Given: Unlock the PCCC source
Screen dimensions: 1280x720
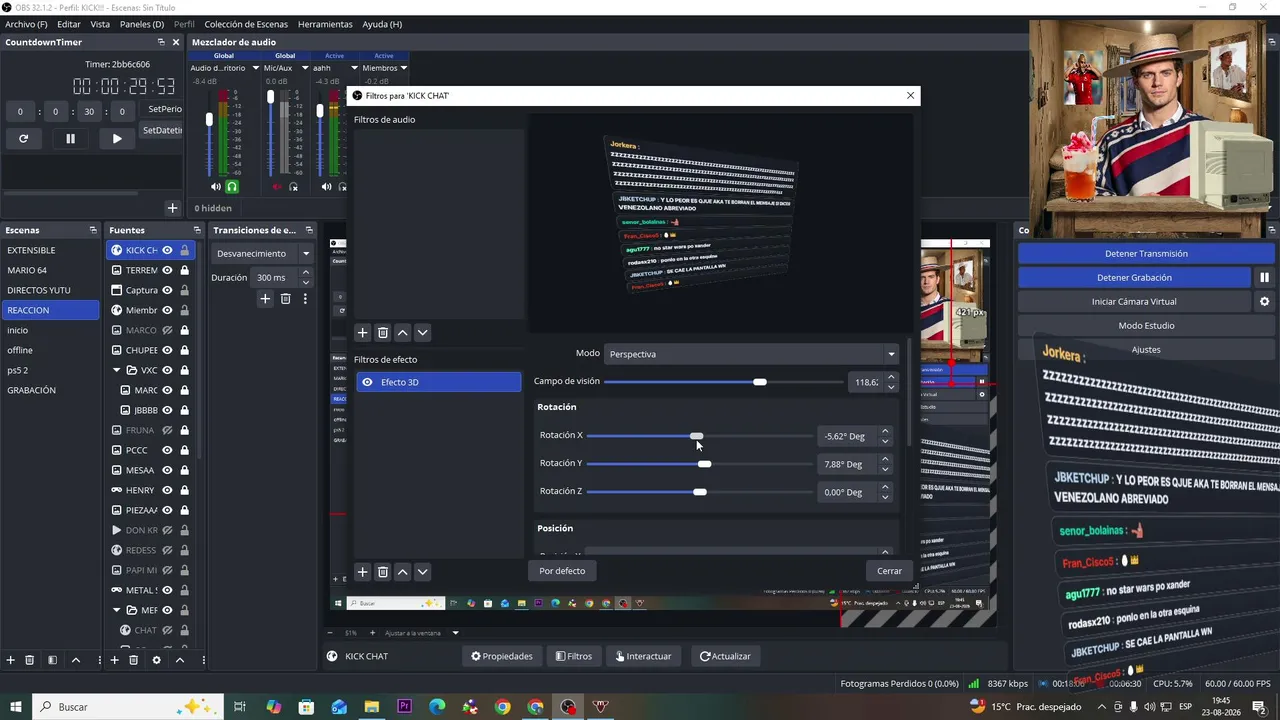Looking at the screenshot, I should 184,450.
